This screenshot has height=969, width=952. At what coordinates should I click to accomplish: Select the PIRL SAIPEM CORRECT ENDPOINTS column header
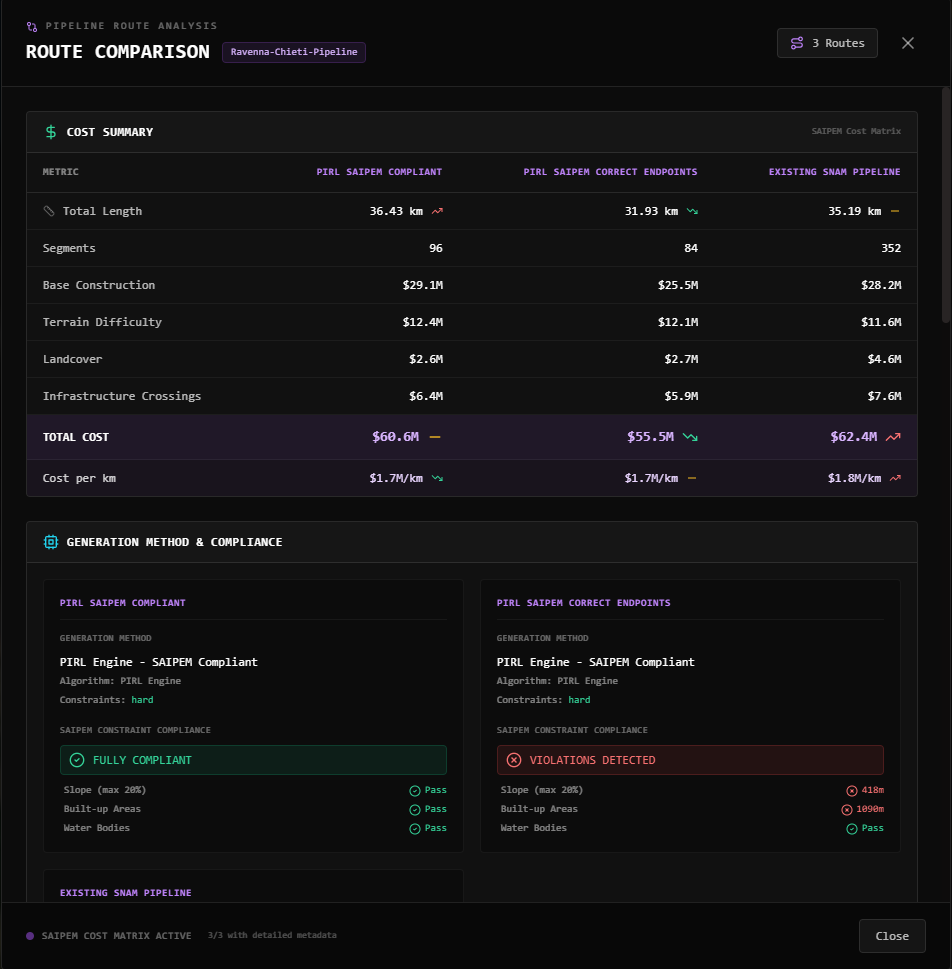610,172
